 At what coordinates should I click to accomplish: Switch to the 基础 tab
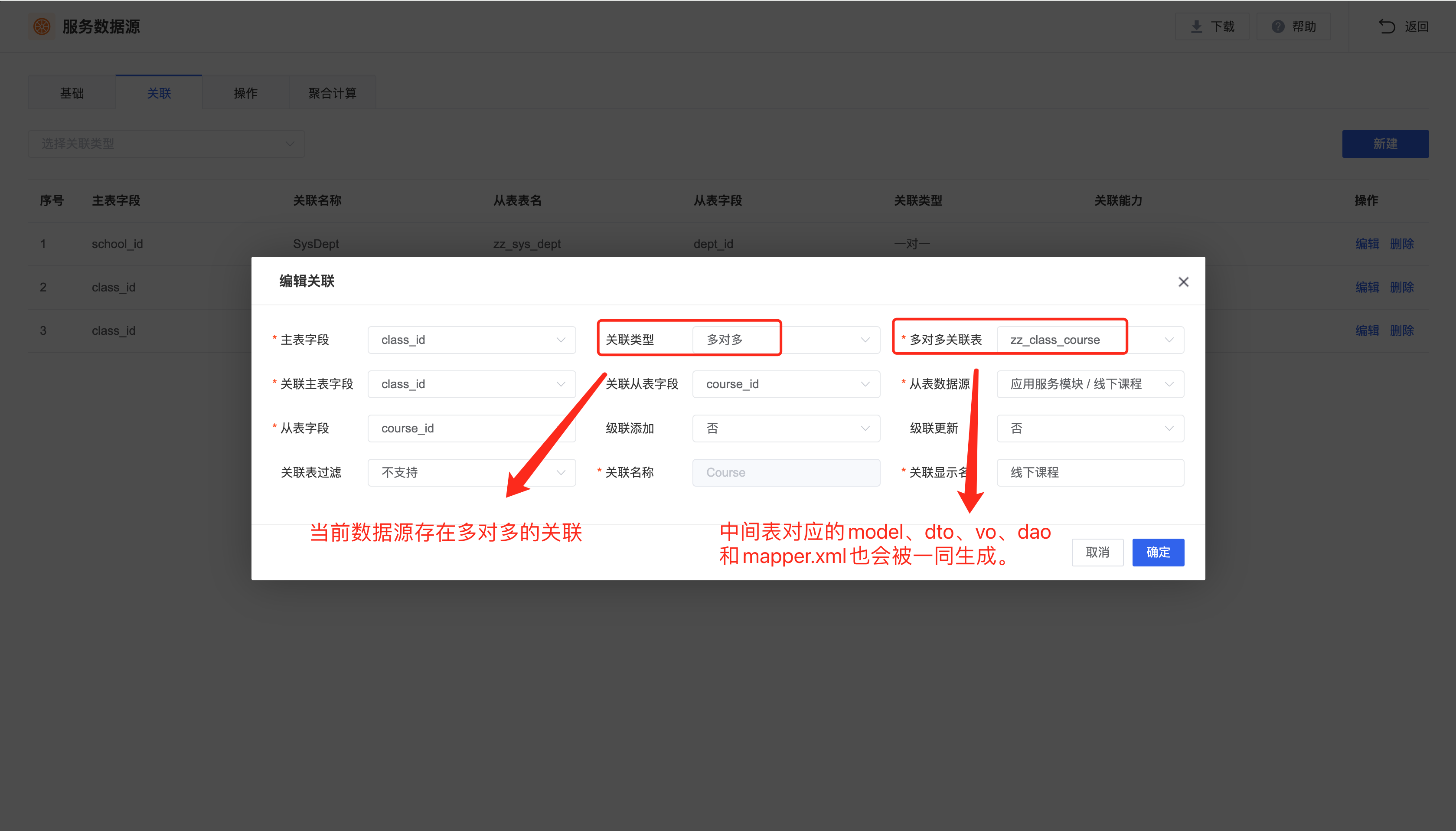pyautogui.click(x=72, y=92)
